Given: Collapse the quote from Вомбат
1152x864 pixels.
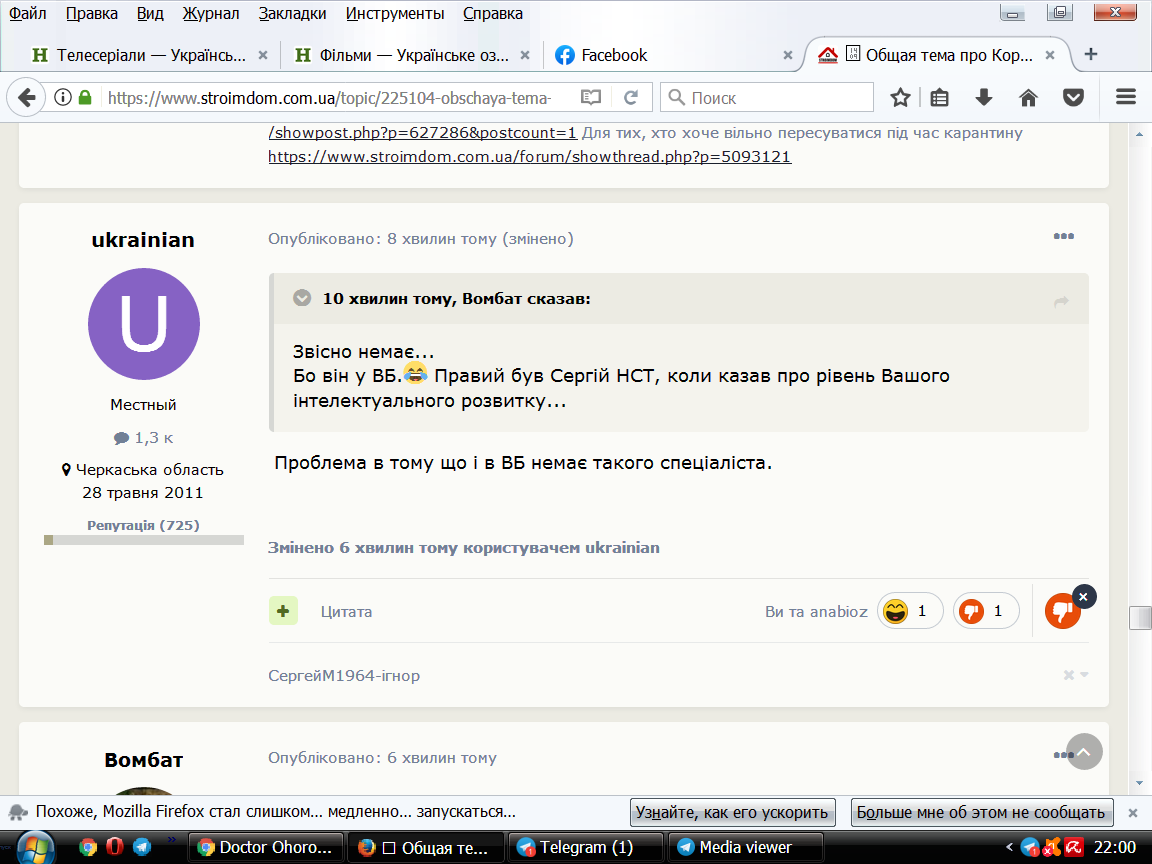Looking at the screenshot, I should (302, 298).
